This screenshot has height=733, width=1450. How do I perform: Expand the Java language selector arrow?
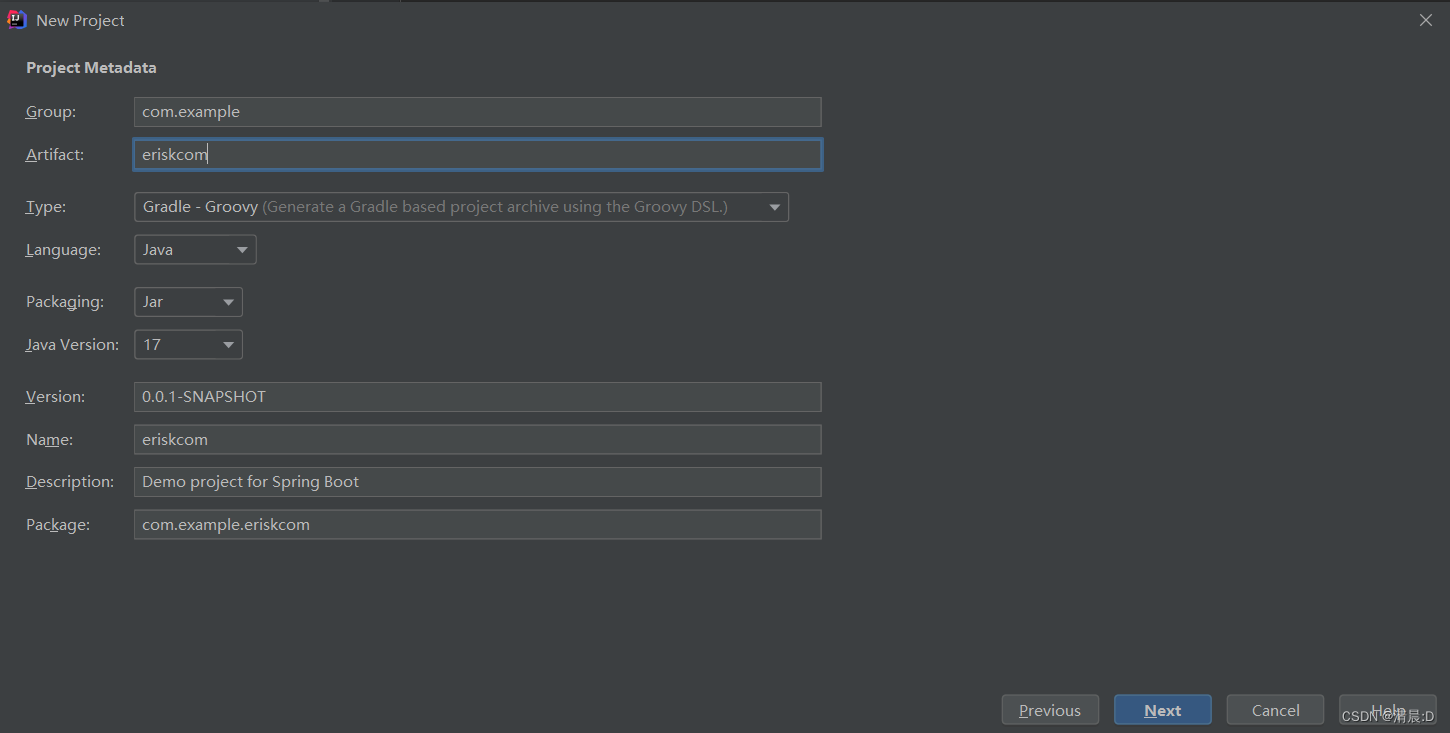[x=239, y=249]
